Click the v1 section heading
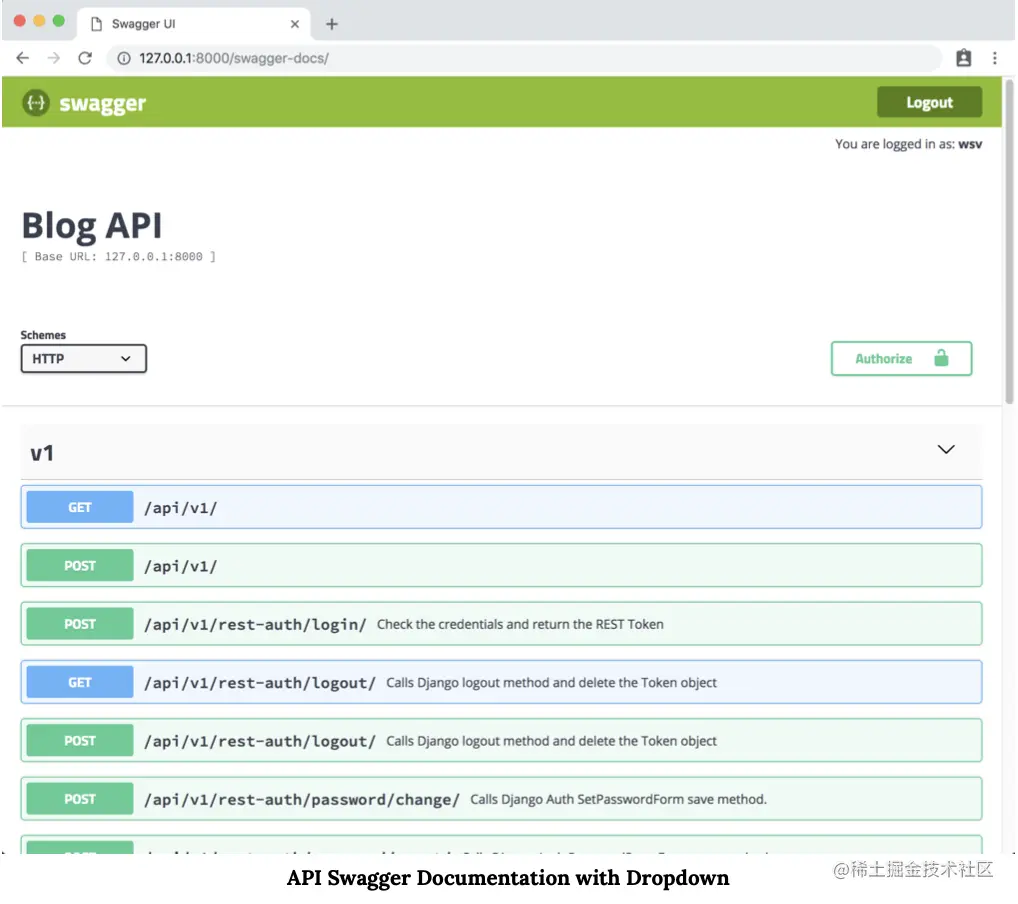Viewport: 1018px width, 904px height. (42, 453)
